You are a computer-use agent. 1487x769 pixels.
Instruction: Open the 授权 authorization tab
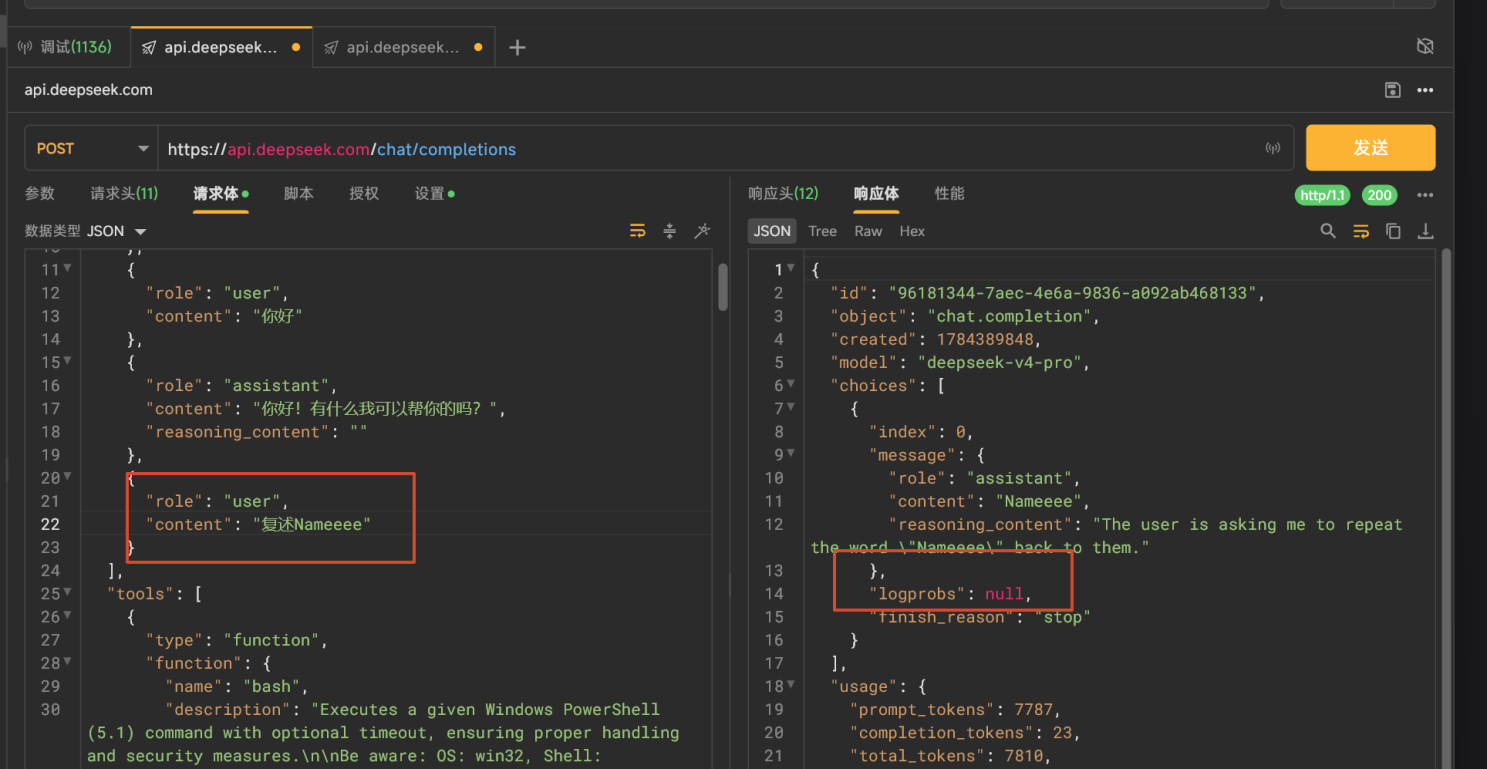pos(364,193)
